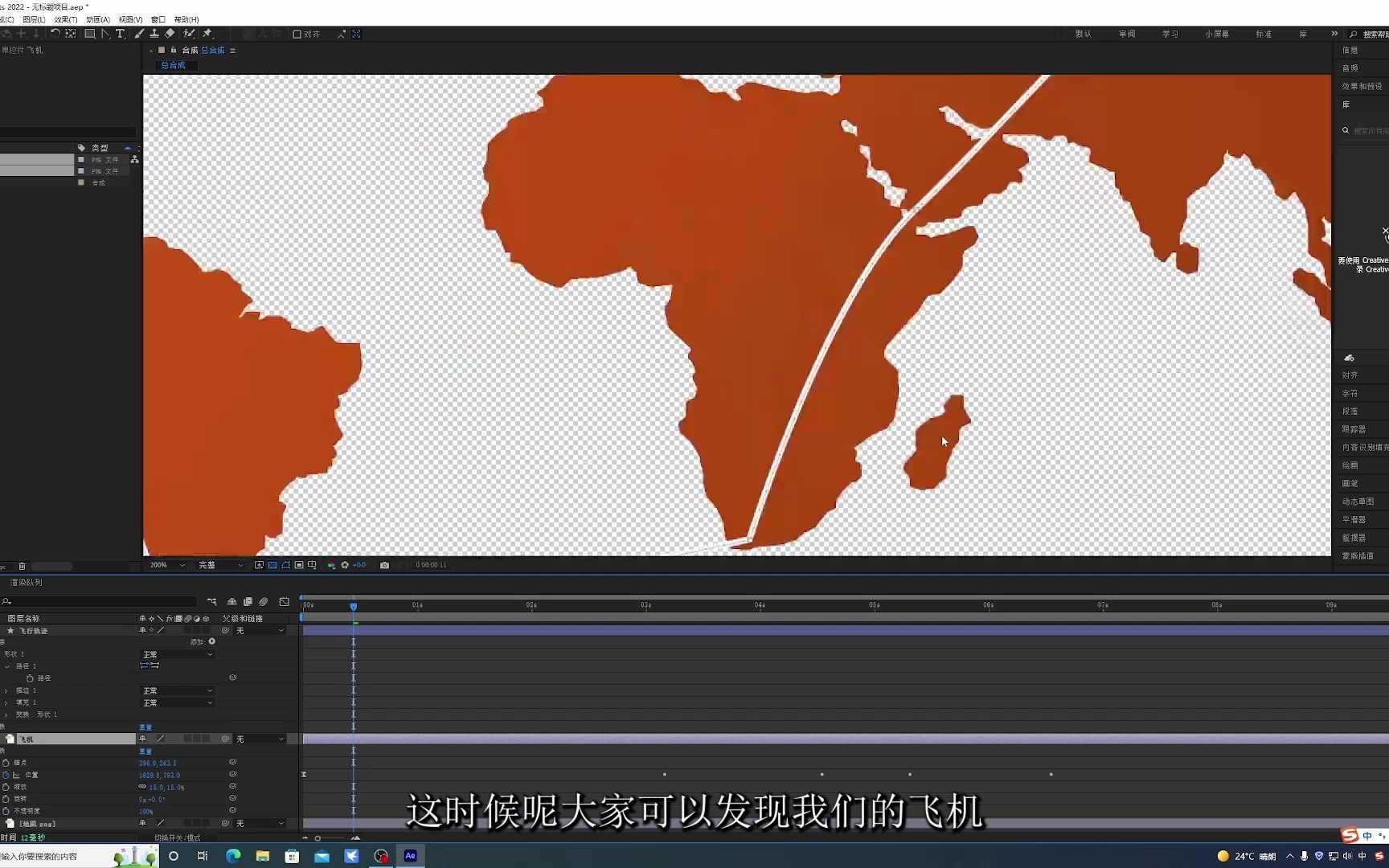
Task: Open grid and guide options
Action: (x=312, y=565)
